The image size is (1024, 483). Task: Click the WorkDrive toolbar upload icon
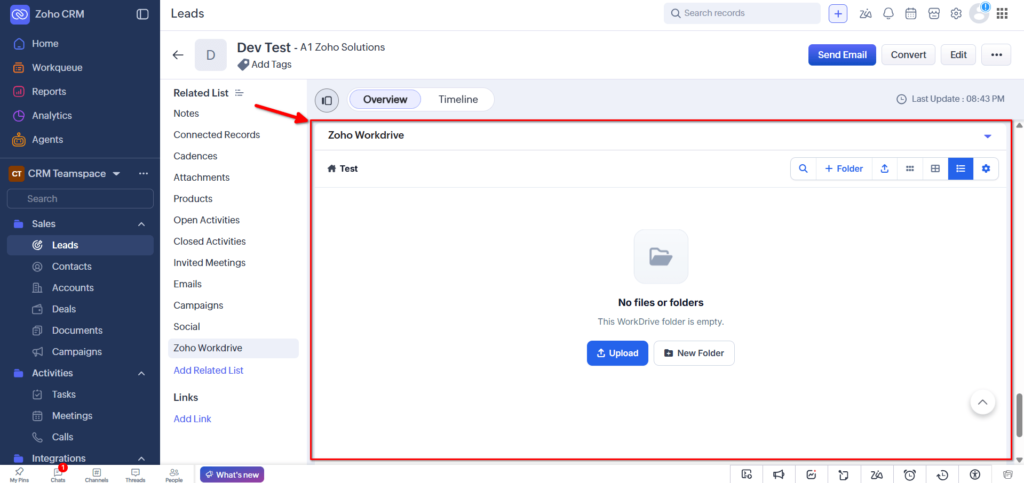[884, 168]
